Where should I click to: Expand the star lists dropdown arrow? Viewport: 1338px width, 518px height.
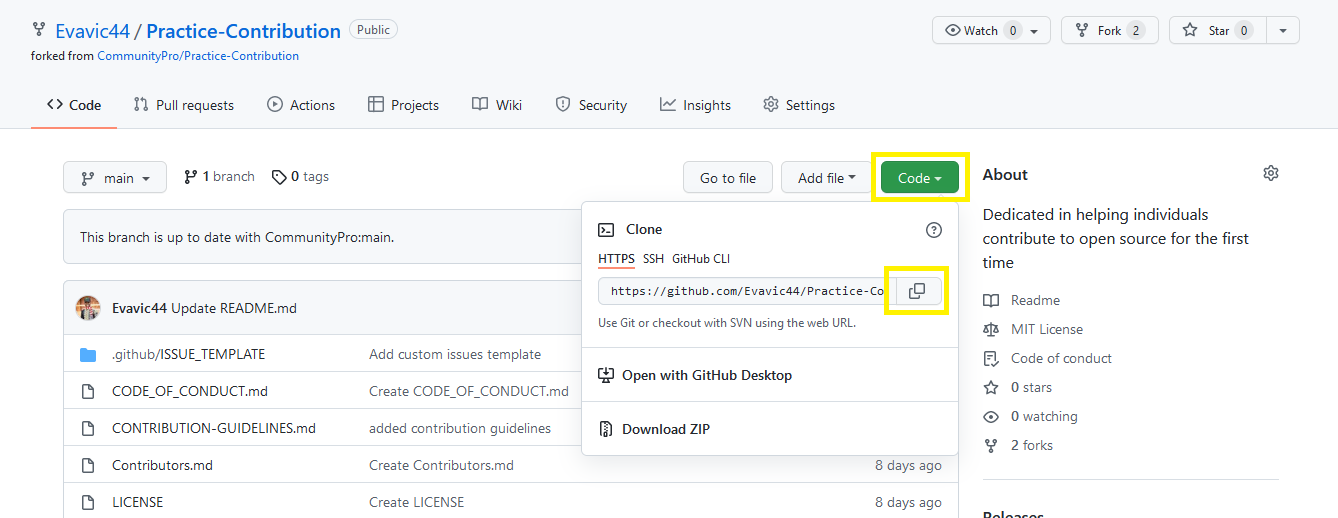[1283, 31]
